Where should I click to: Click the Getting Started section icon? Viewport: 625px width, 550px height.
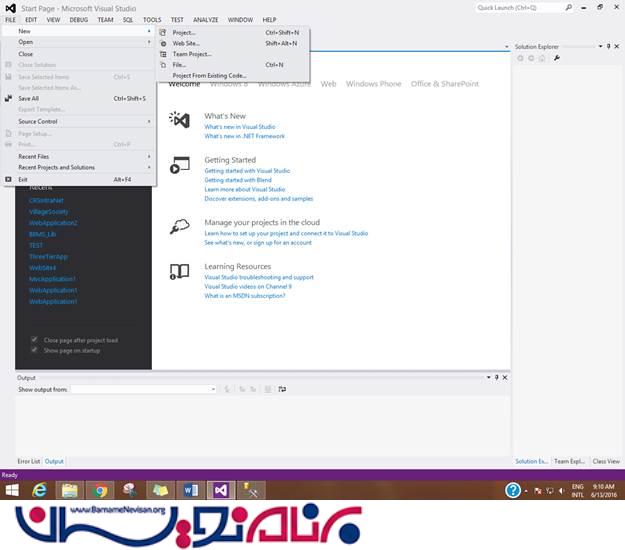tap(180, 165)
